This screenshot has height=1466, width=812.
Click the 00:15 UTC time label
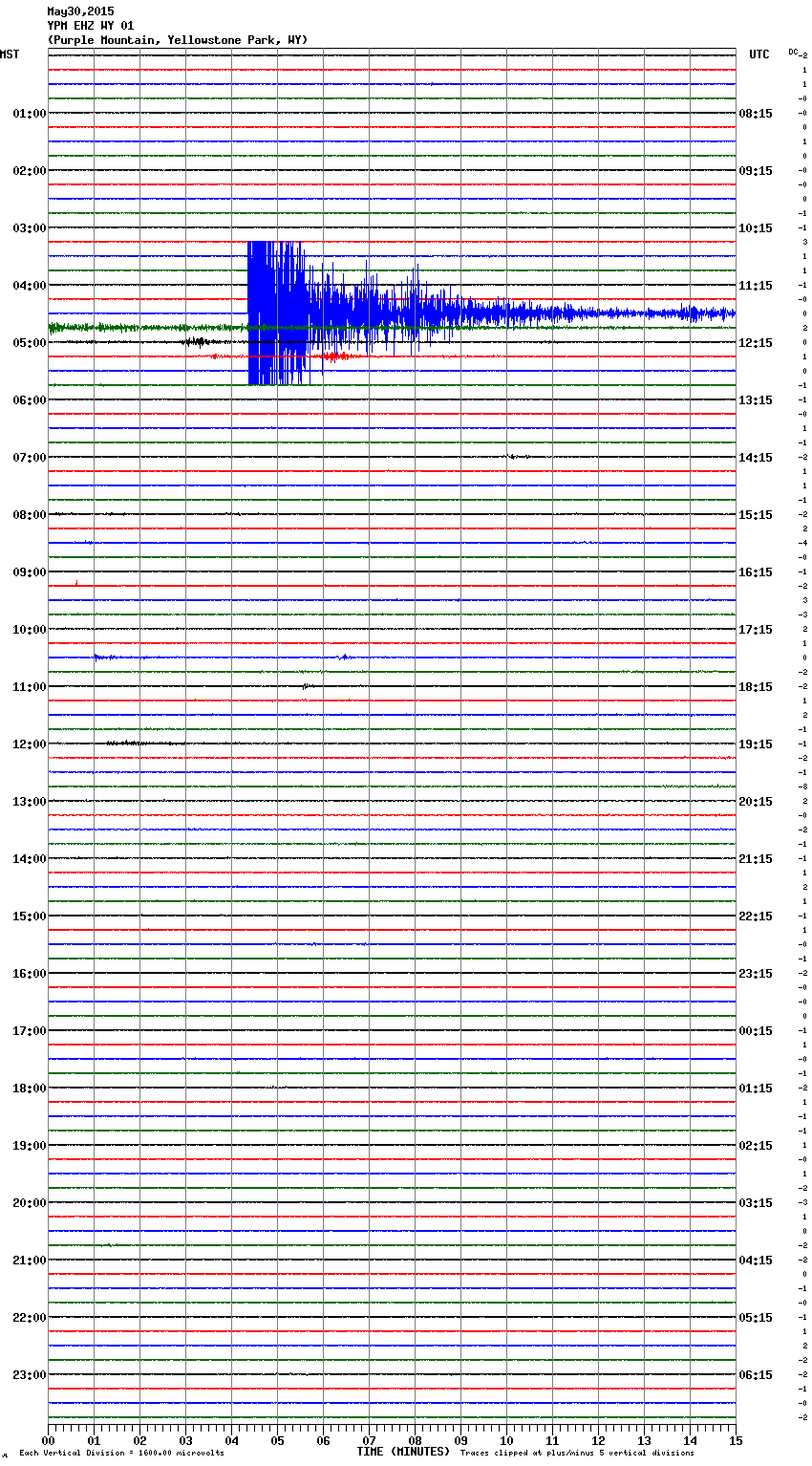(756, 1031)
